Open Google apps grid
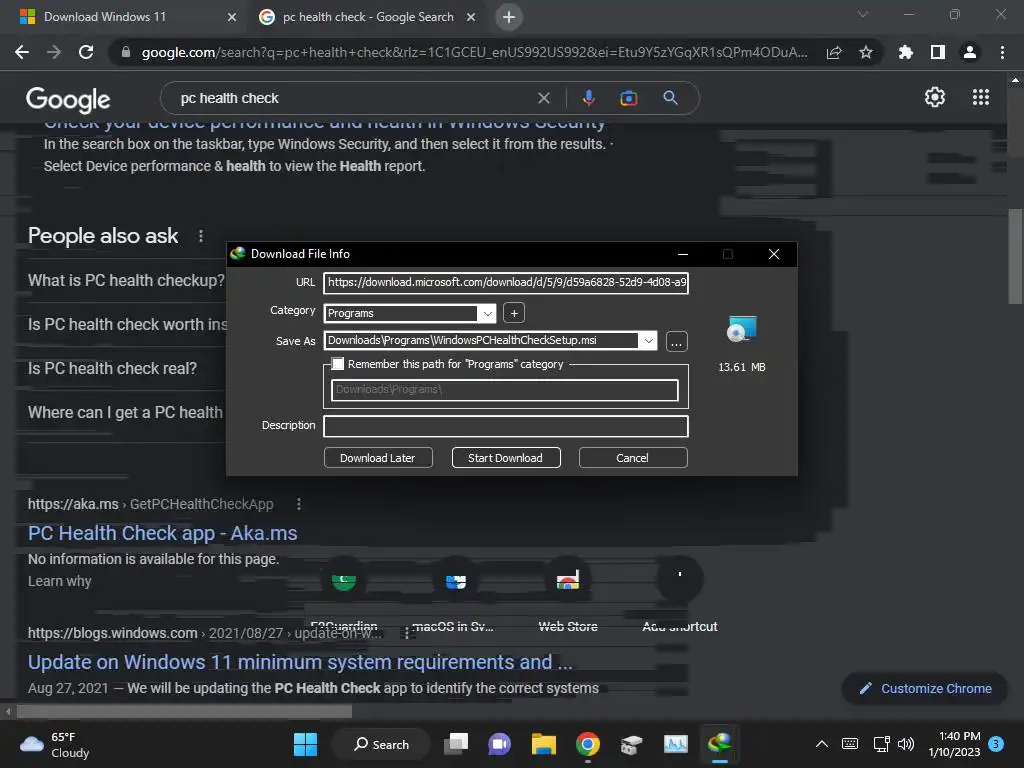The image size is (1024, 768). (981, 97)
